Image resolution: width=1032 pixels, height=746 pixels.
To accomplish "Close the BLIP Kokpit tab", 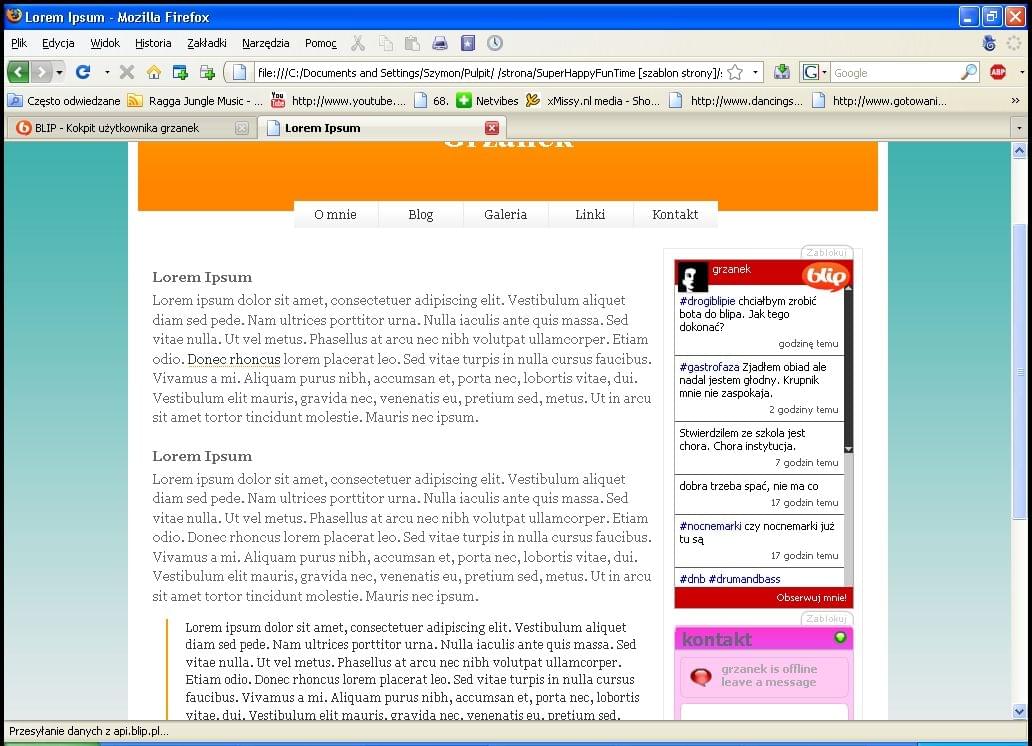I will pyautogui.click(x=242, y=128).
